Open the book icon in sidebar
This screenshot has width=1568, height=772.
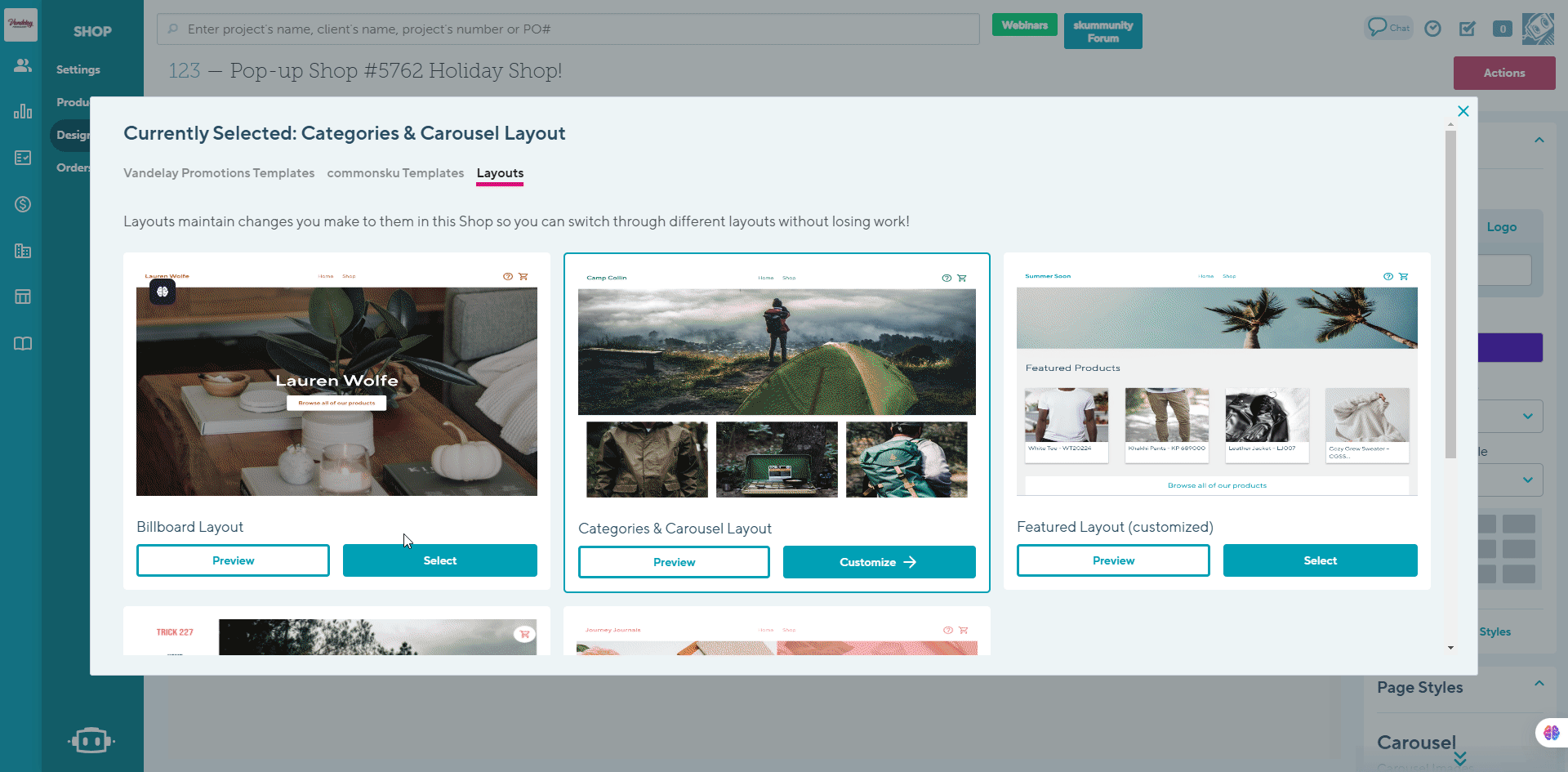point(23,344)
